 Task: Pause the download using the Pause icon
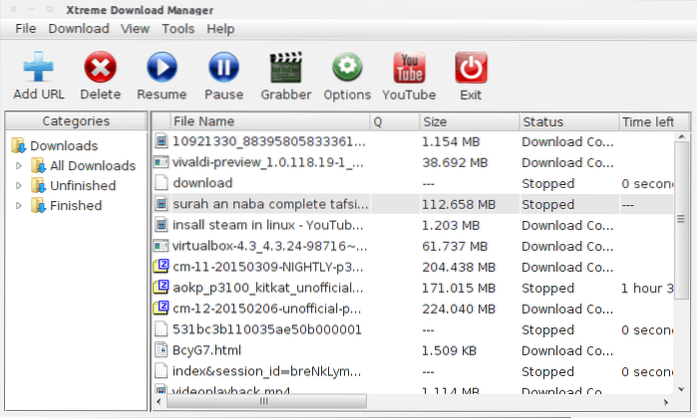(x=223, y=68)
